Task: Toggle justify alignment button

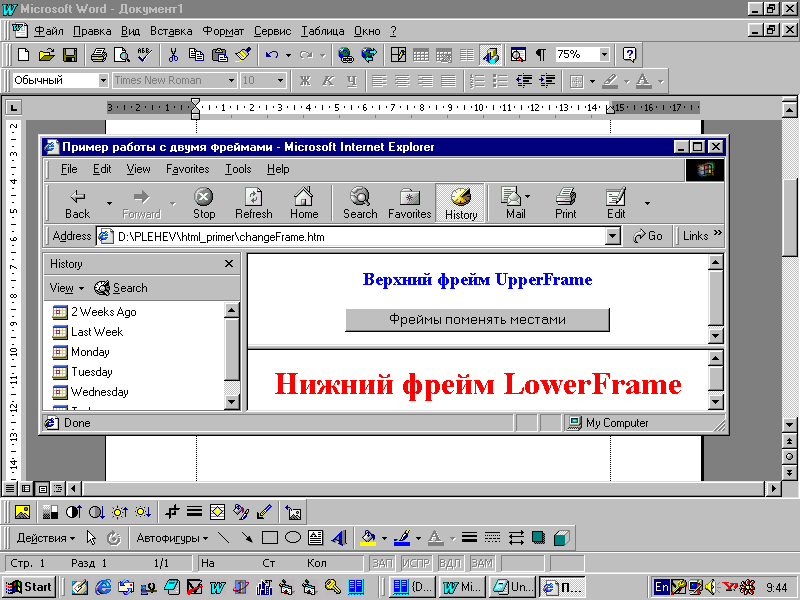Action: click(448, 81)
